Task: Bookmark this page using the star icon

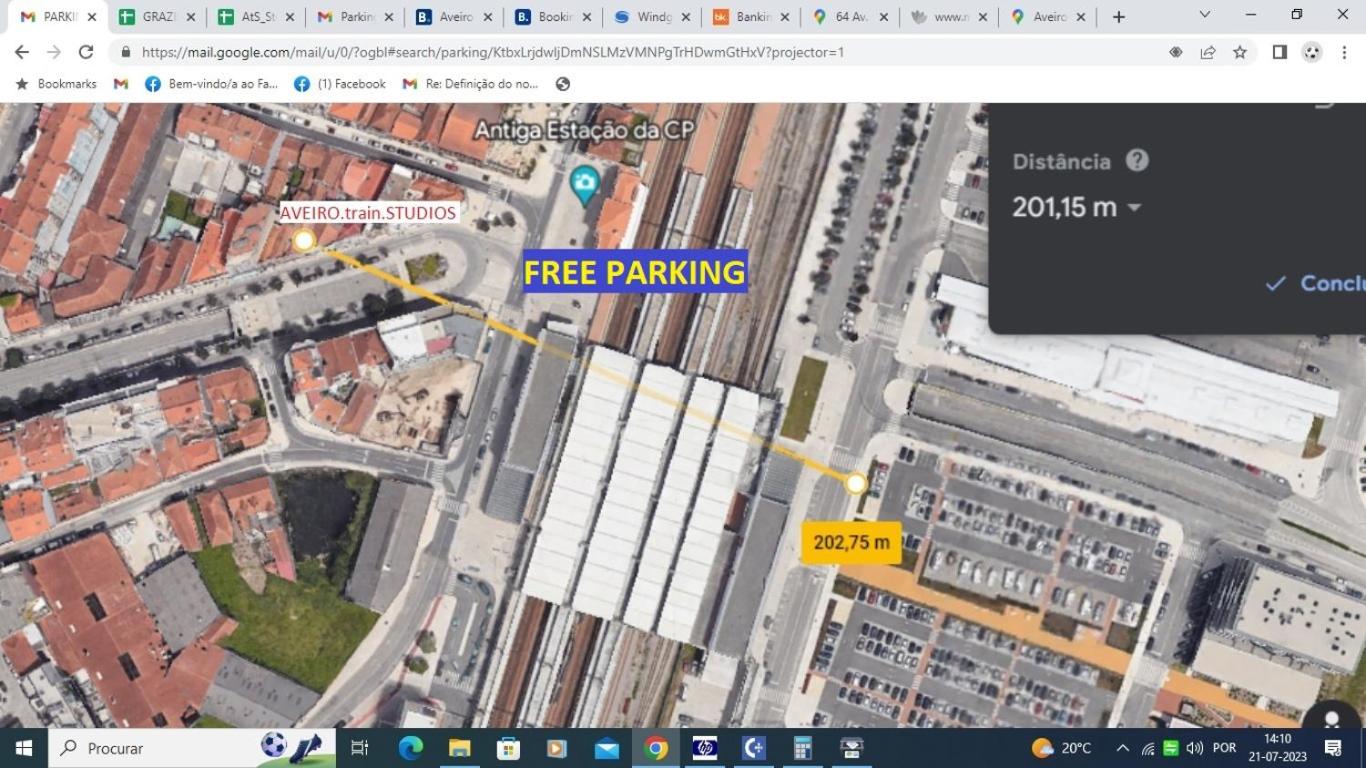Action: coord(1240,52)
